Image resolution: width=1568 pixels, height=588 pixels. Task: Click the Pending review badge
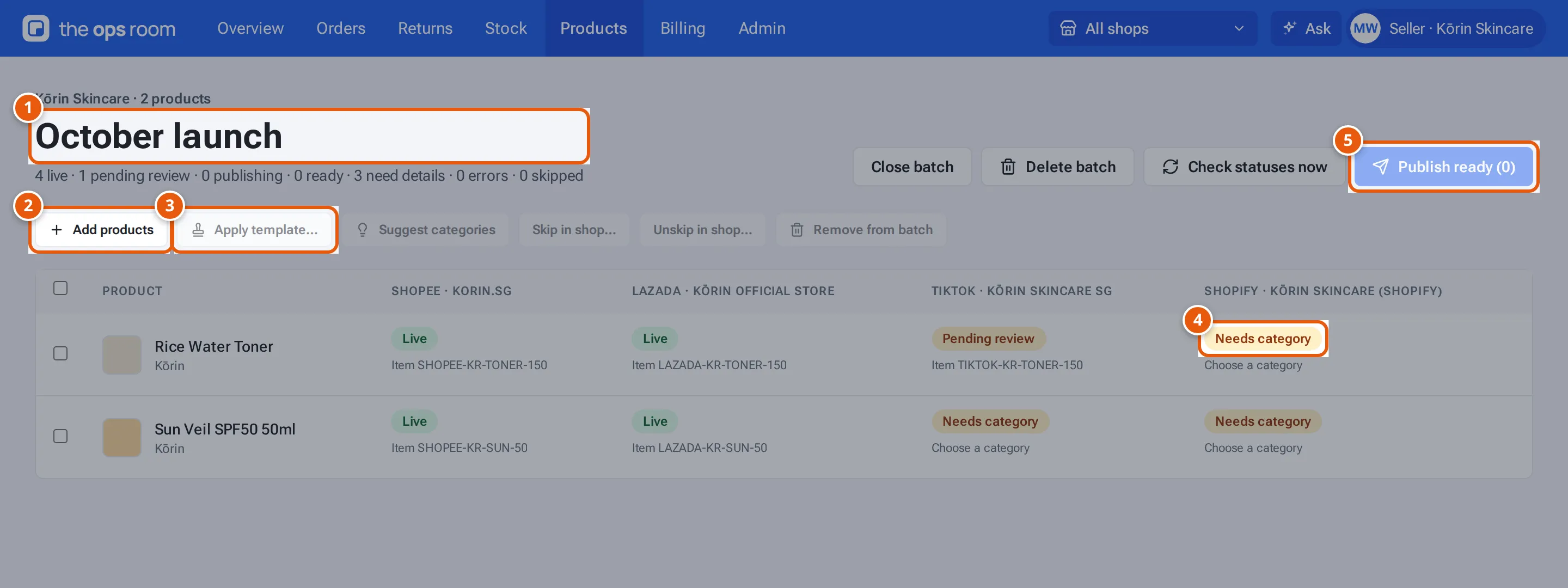tap(988, 339)
